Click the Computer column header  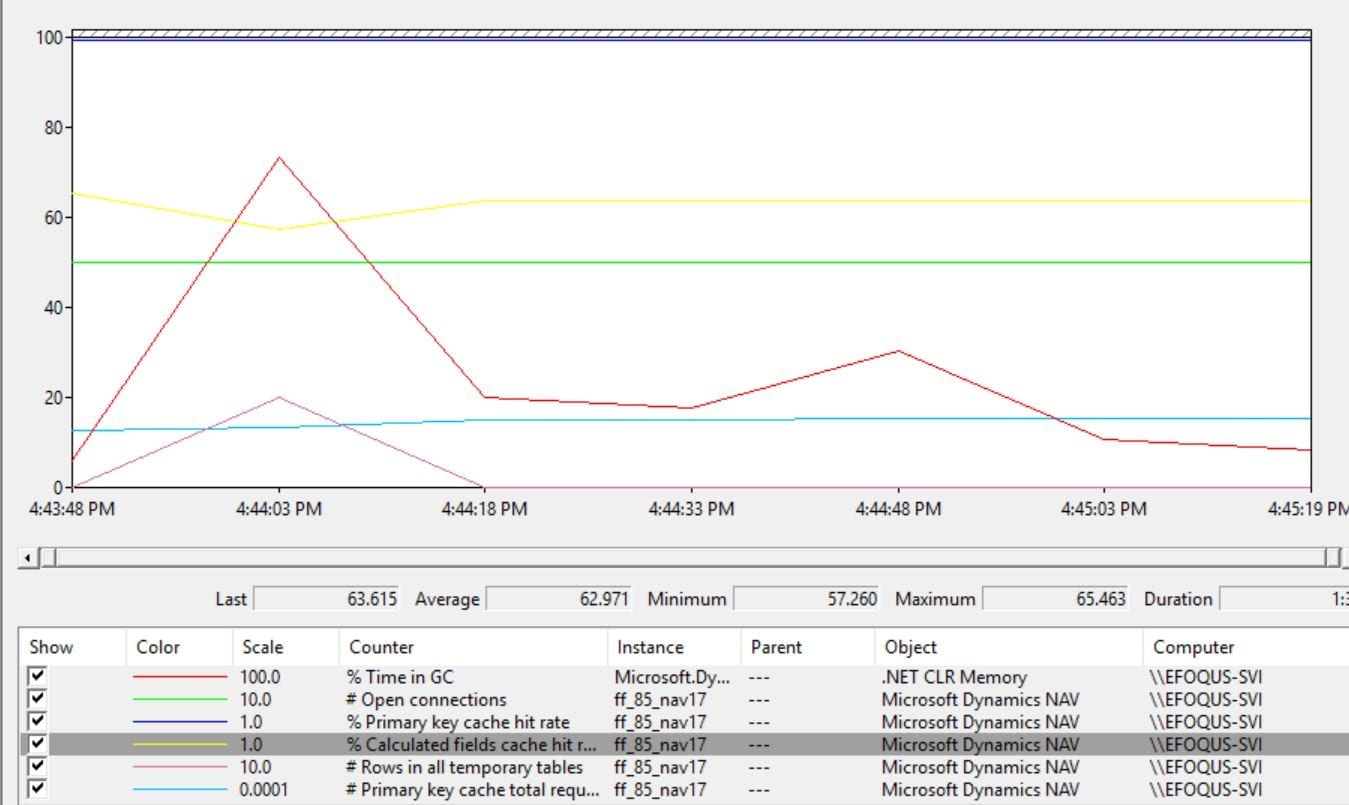point(1246,647)
